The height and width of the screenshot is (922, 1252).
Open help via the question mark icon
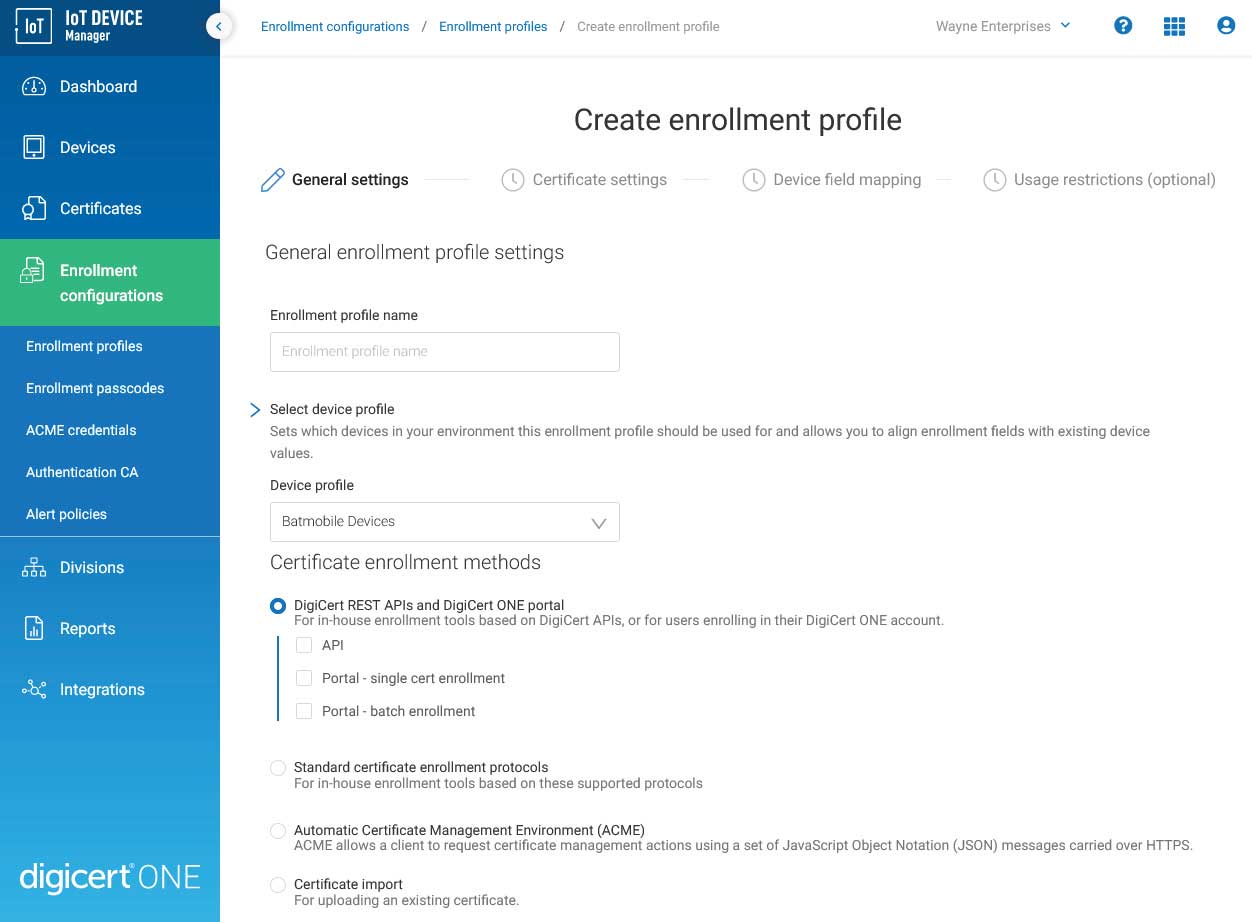point(1123,26)
